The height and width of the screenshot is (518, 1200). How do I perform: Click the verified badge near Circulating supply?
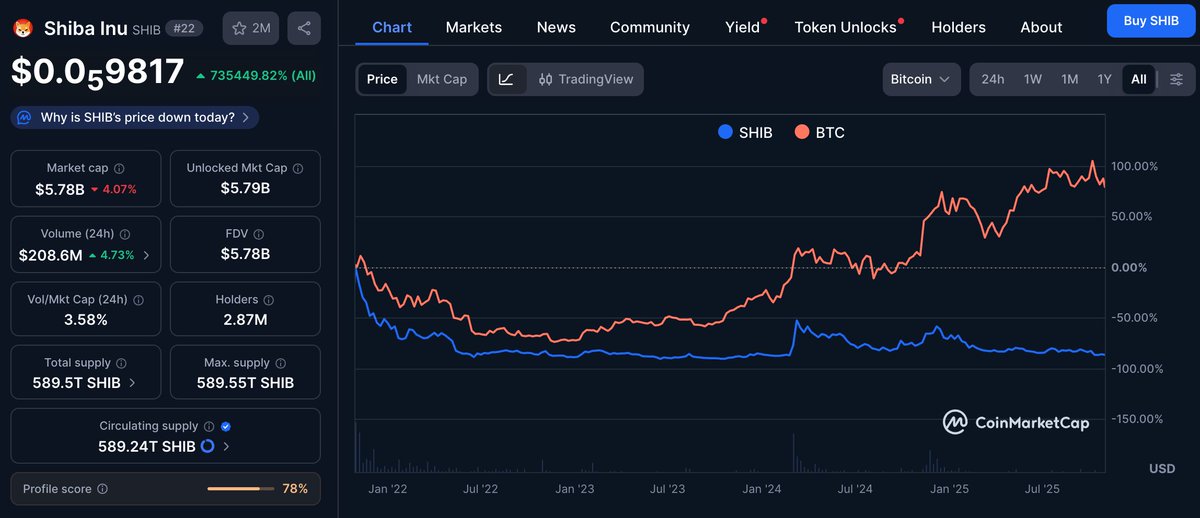tap(225, 426)
